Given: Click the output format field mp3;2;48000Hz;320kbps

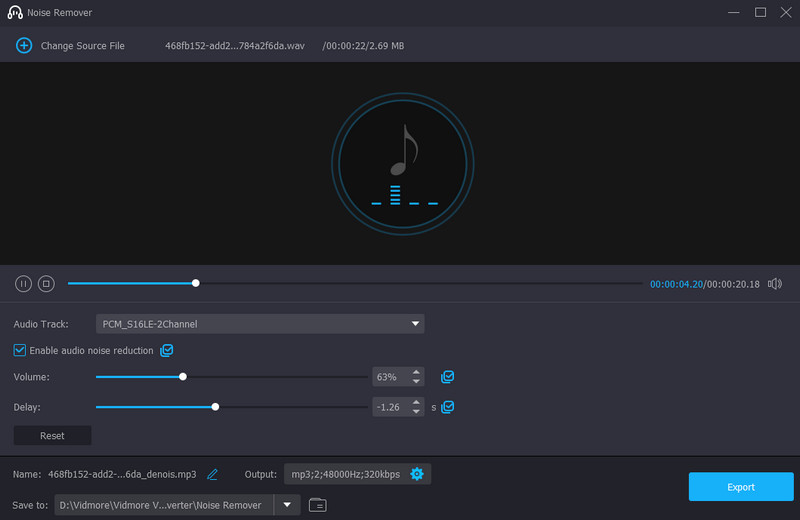Looking at the screenshot, I should tap(344, 474).
